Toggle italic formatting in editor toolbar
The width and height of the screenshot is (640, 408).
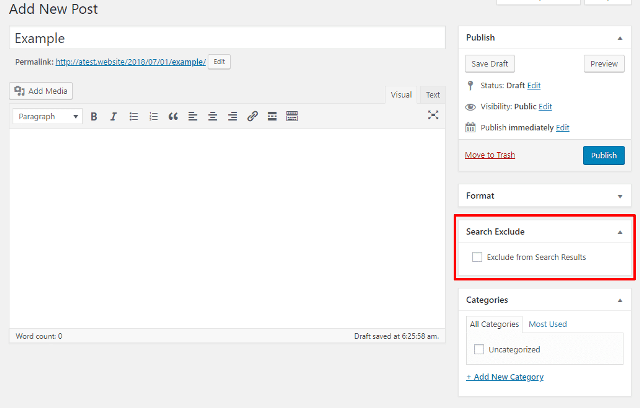coord(113,116)
